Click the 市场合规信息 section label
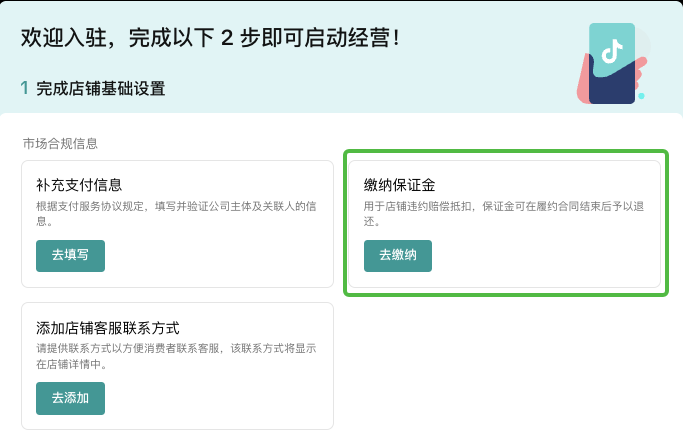The height and width of the screenshot is (438, 683). 60,144
